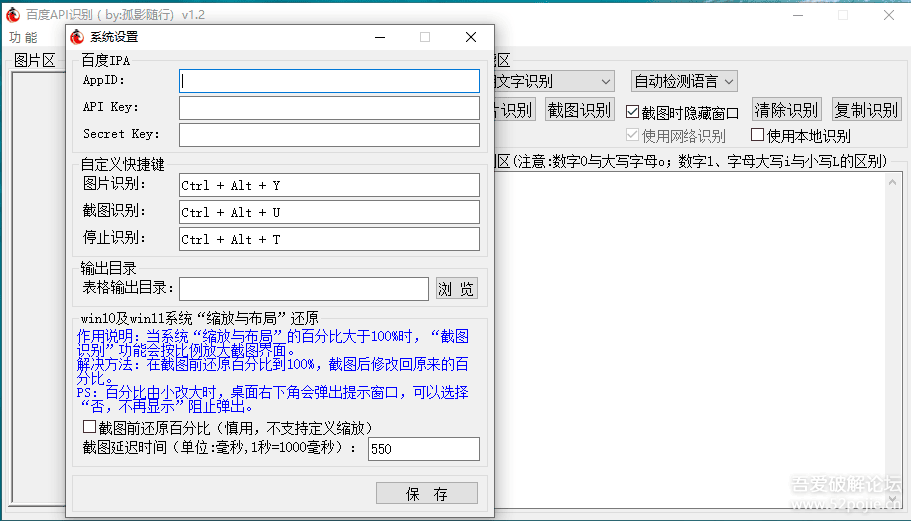Open the 自动检测语言 dropdown

(684, 81)
